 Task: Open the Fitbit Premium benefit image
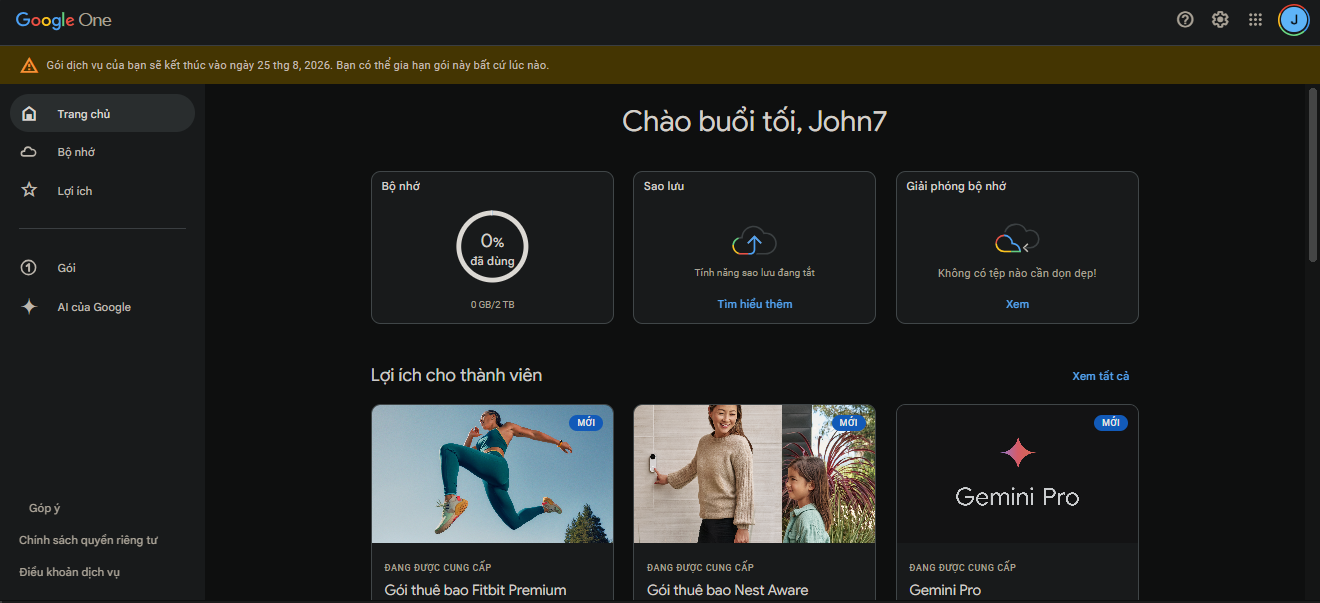492,474
